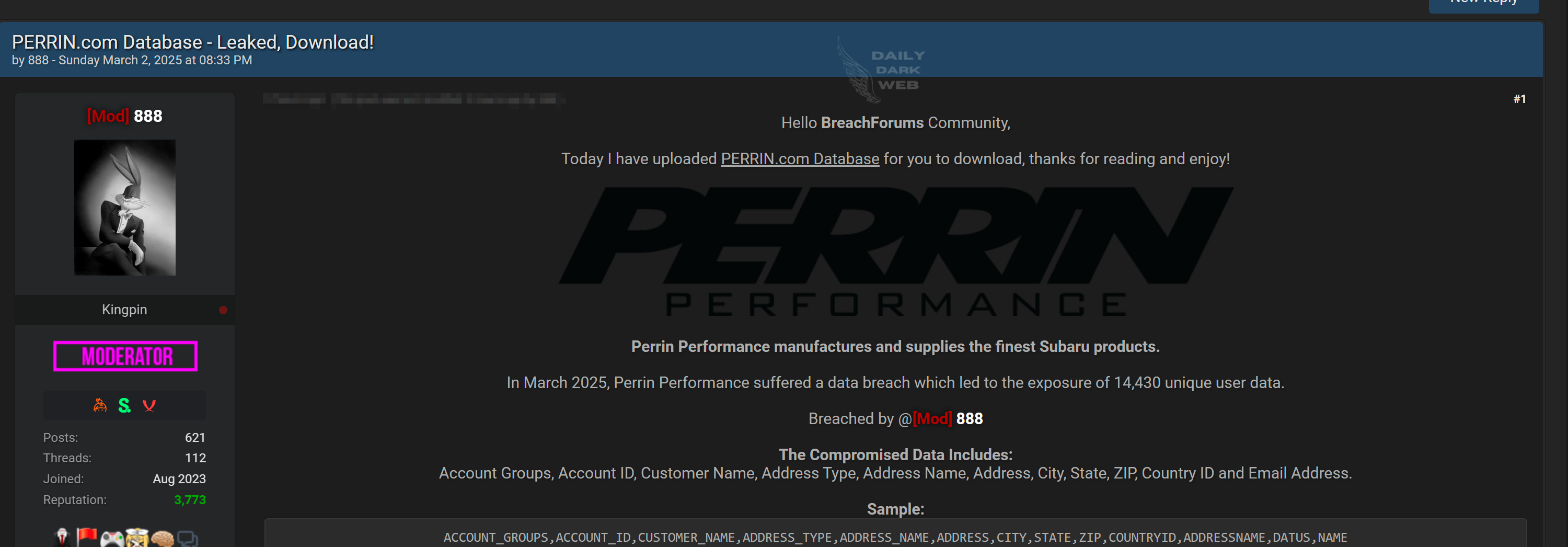Viewport: 1568px width, 547px height.
Task: Open the PERRIN.com Database link
Action: 800,159
